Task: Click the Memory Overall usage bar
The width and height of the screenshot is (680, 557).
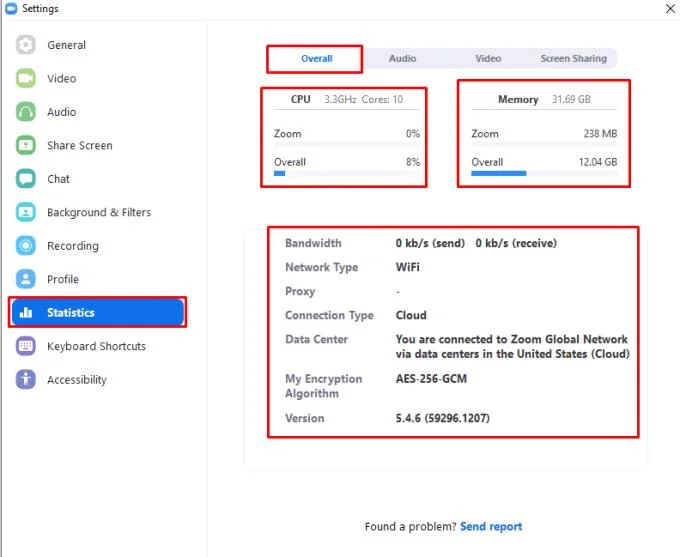Action: pos(544,174)
